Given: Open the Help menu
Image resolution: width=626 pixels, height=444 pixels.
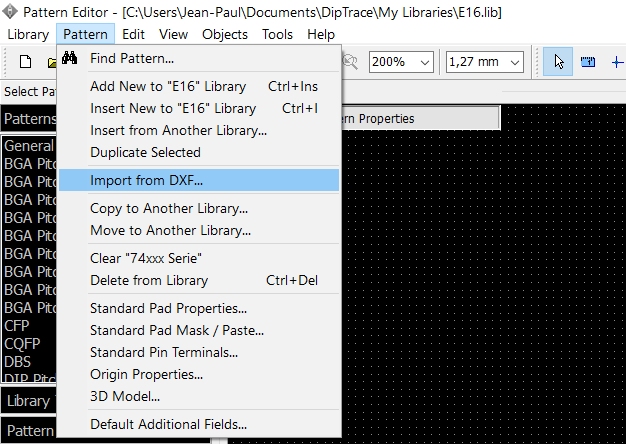Looking at the screenshot, I should pos(321,34).
